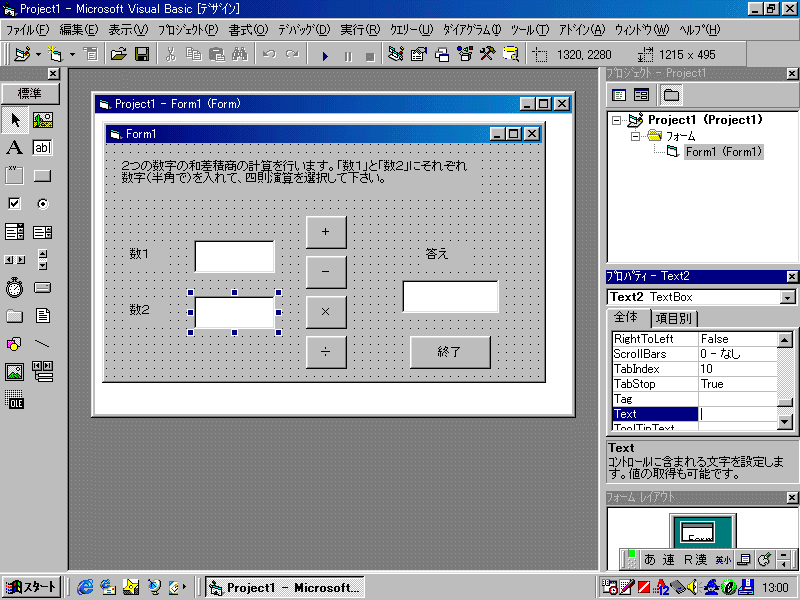Viewport: 800px width, 600px height.
Task: Choose the Image control tool
Action: [15, 372]
